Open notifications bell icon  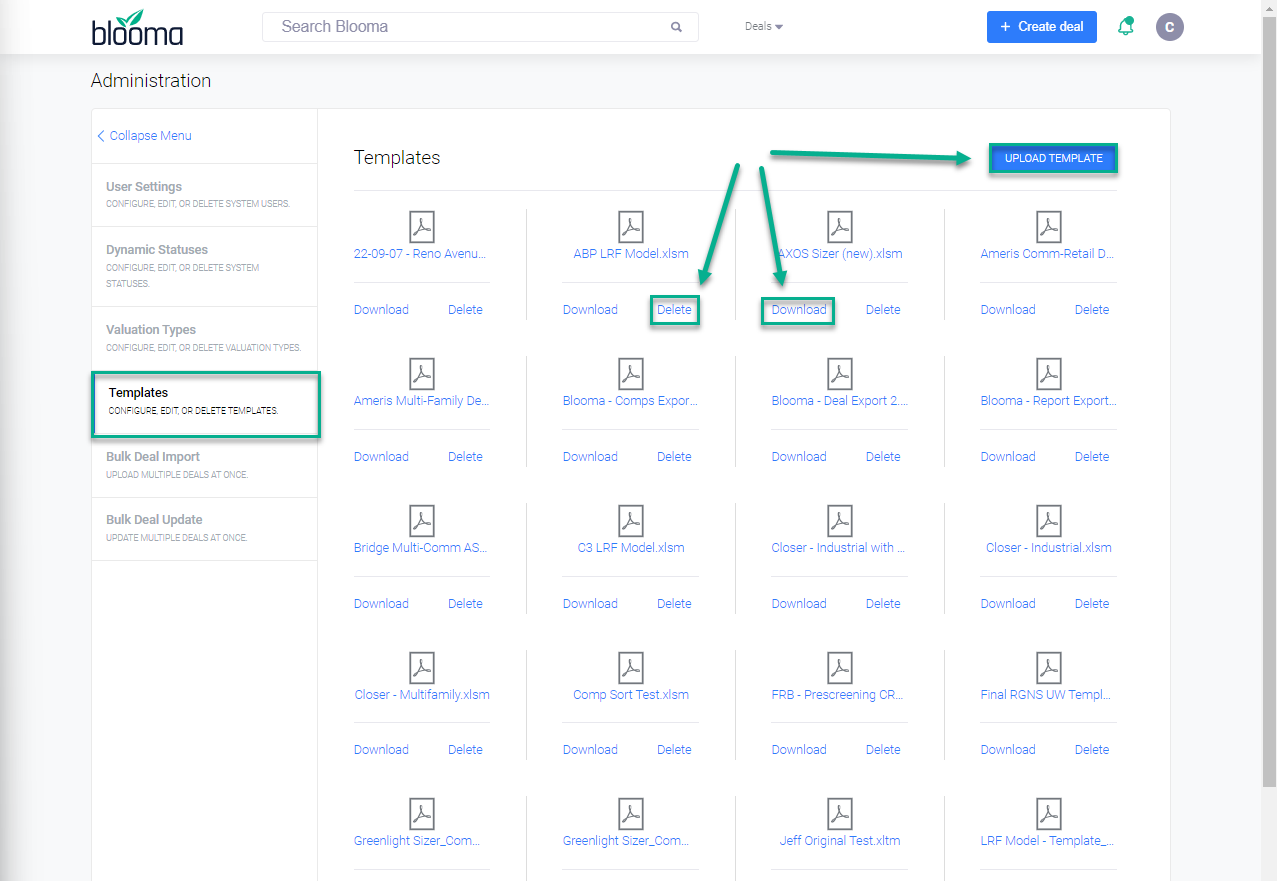pyautogui.click(x=1126, y=26)
